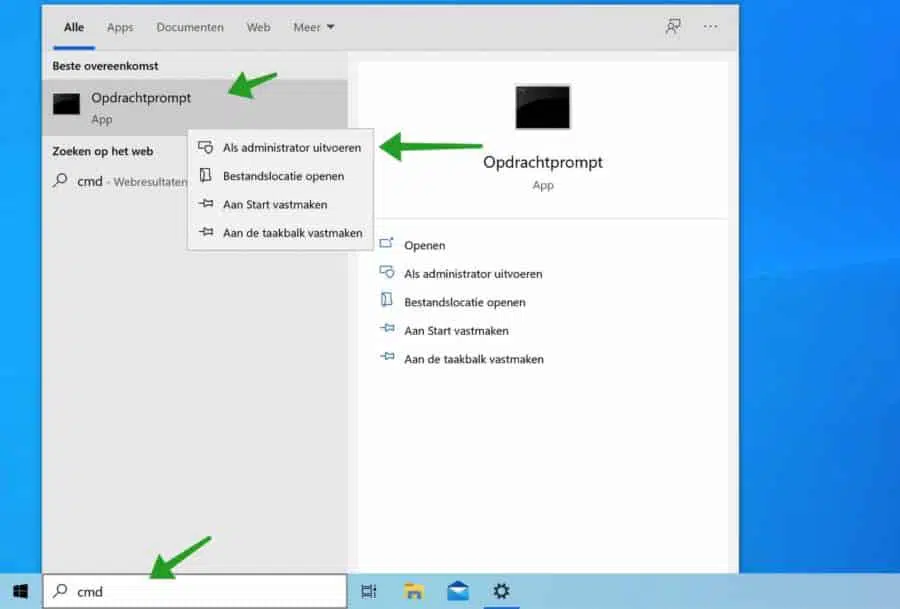
Task: Click magnifier icon beside cmd web result
Action: (x=60, y=181)
